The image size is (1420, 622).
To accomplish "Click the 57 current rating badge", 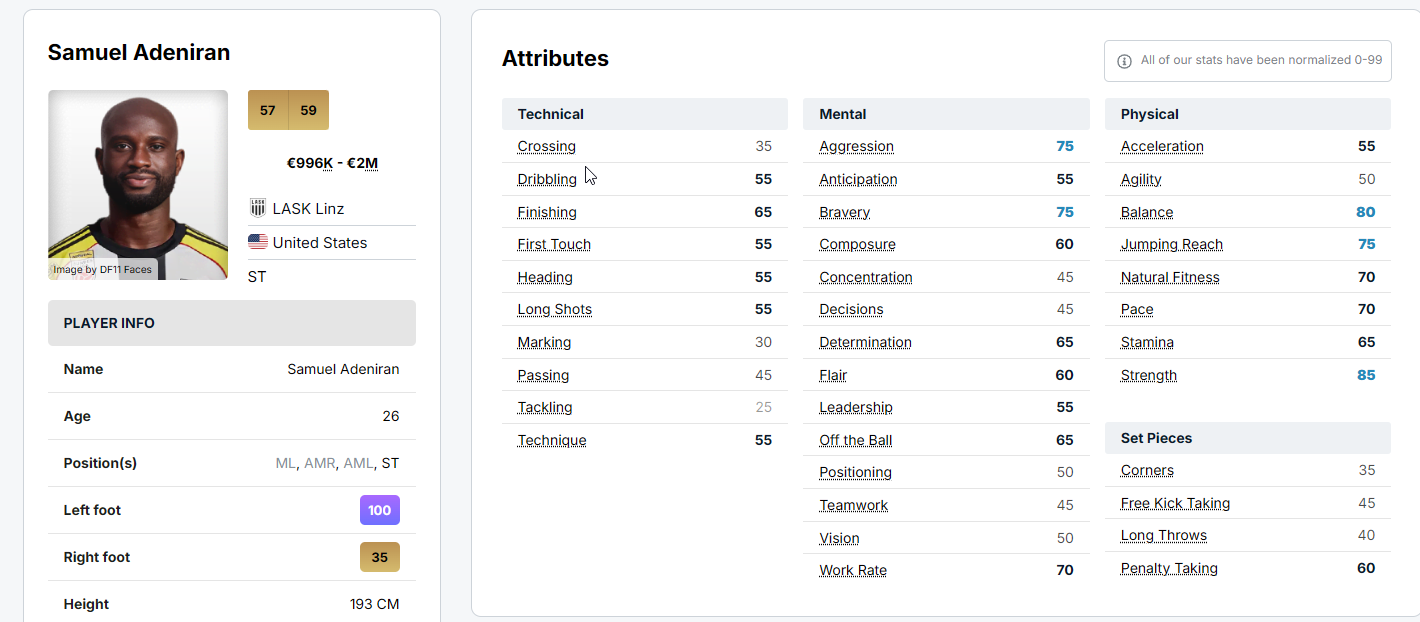I will click(x=268, y=110).
